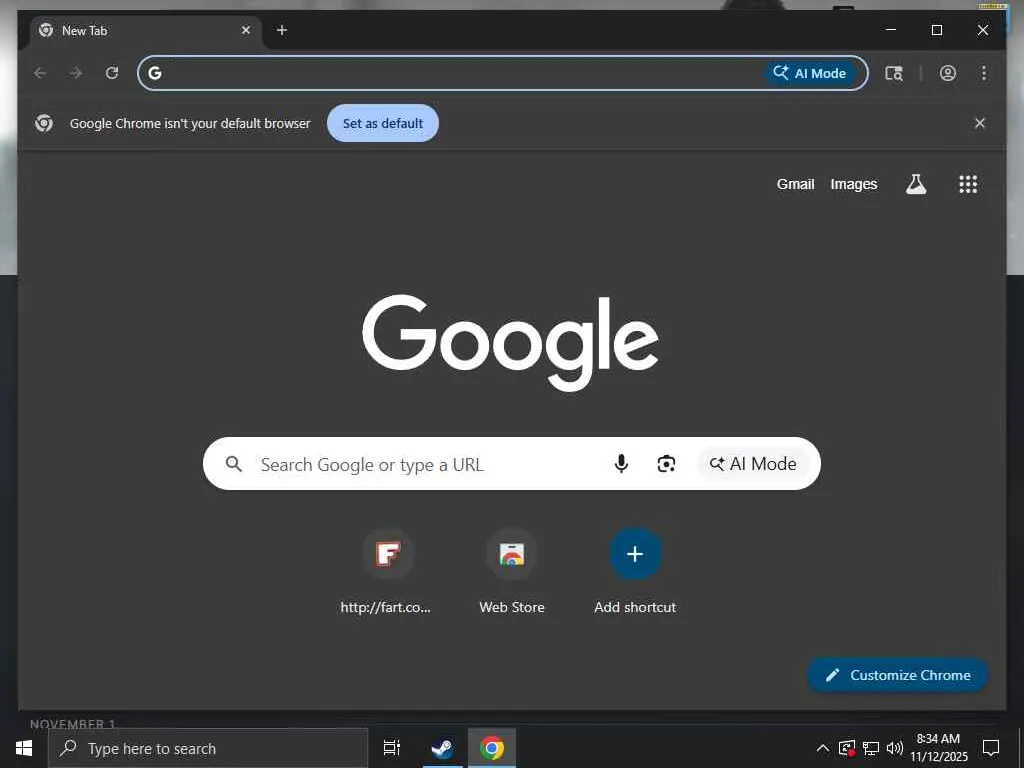Close the New Tab tab

pyautogui.click(x=246, y=30)
